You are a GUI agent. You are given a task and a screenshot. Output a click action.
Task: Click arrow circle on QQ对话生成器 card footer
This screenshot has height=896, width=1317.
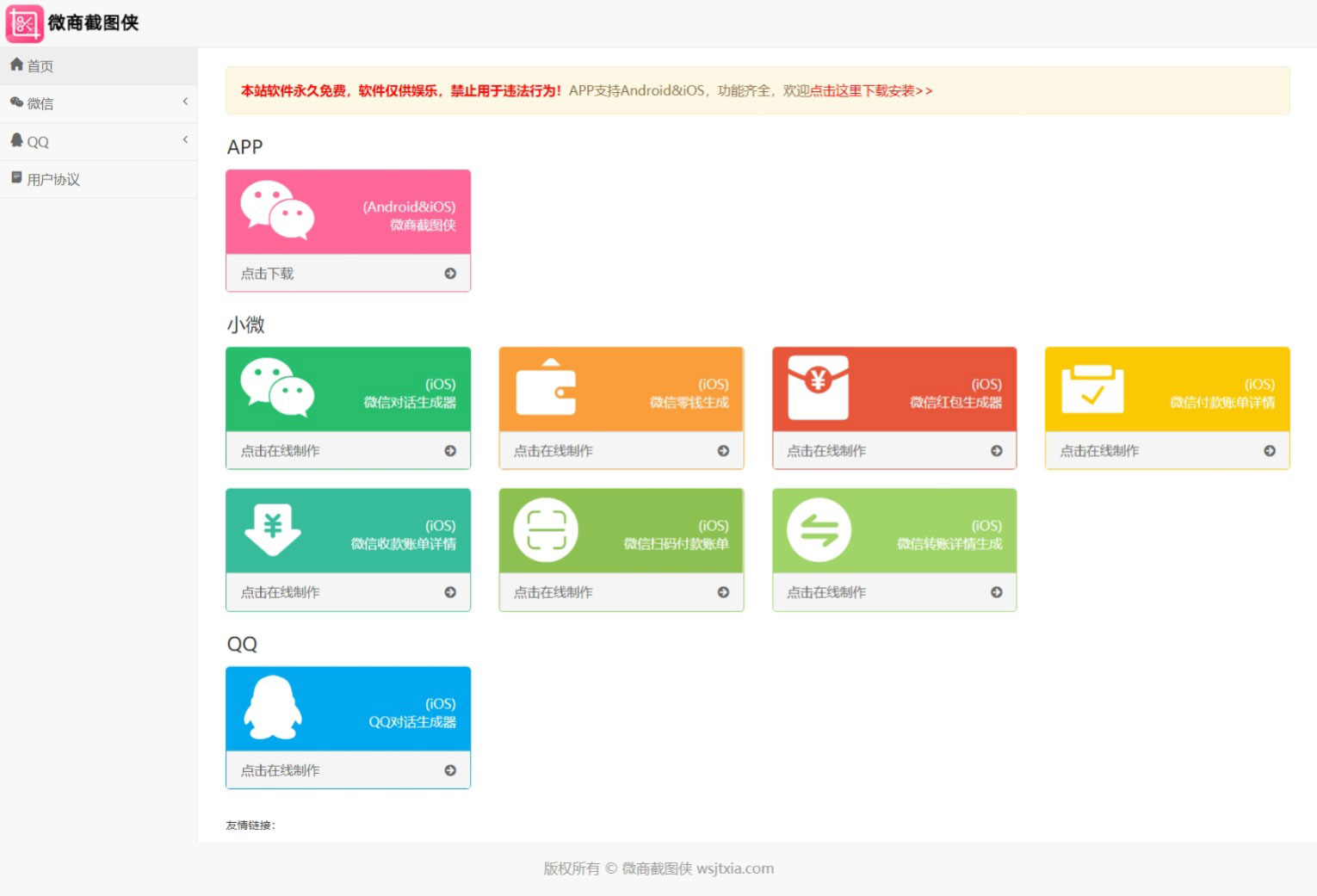click(x=450, y=770)
